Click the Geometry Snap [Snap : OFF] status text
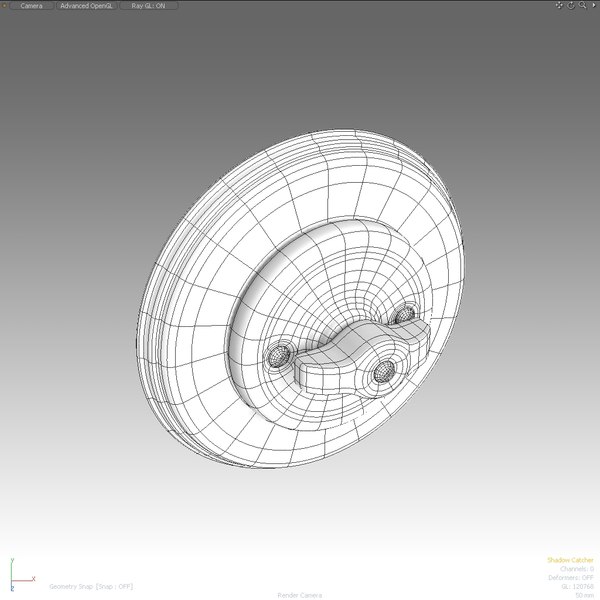Image resolution: width=600 pixels, height=600 pixels. 91,587
